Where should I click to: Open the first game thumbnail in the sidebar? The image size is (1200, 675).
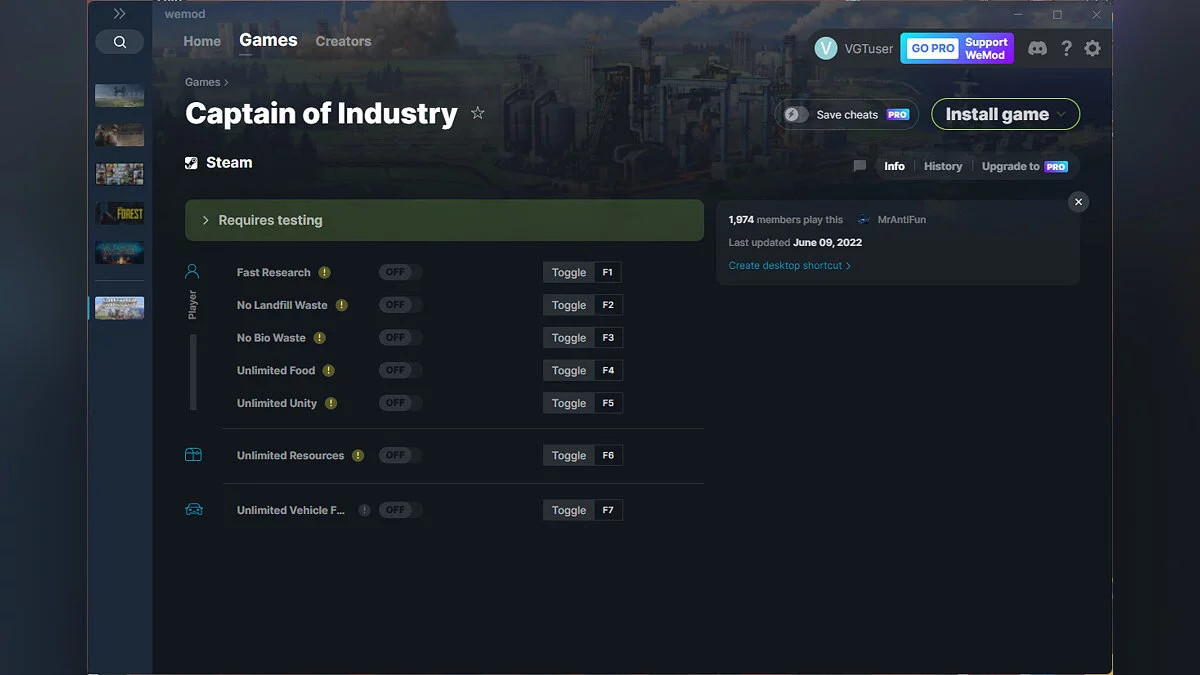[119, 96]
